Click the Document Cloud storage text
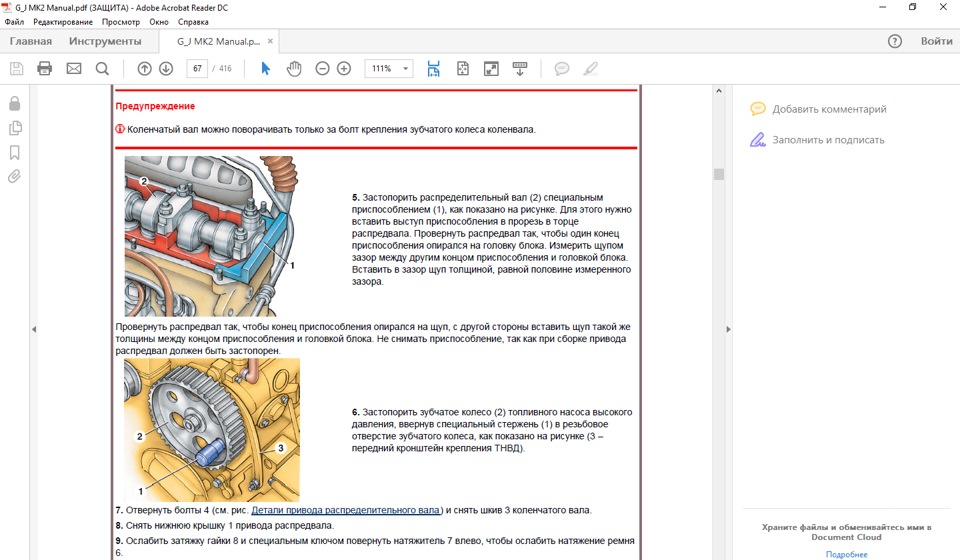Viewport: 960px width, 560px height. 846,532
